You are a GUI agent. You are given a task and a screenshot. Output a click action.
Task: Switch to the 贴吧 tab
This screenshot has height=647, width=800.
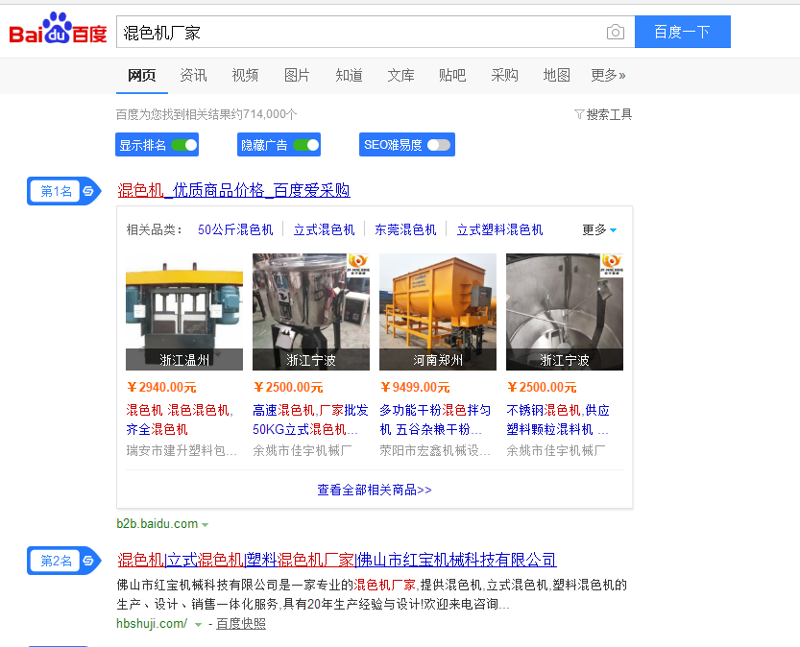(x=453, y=76)
